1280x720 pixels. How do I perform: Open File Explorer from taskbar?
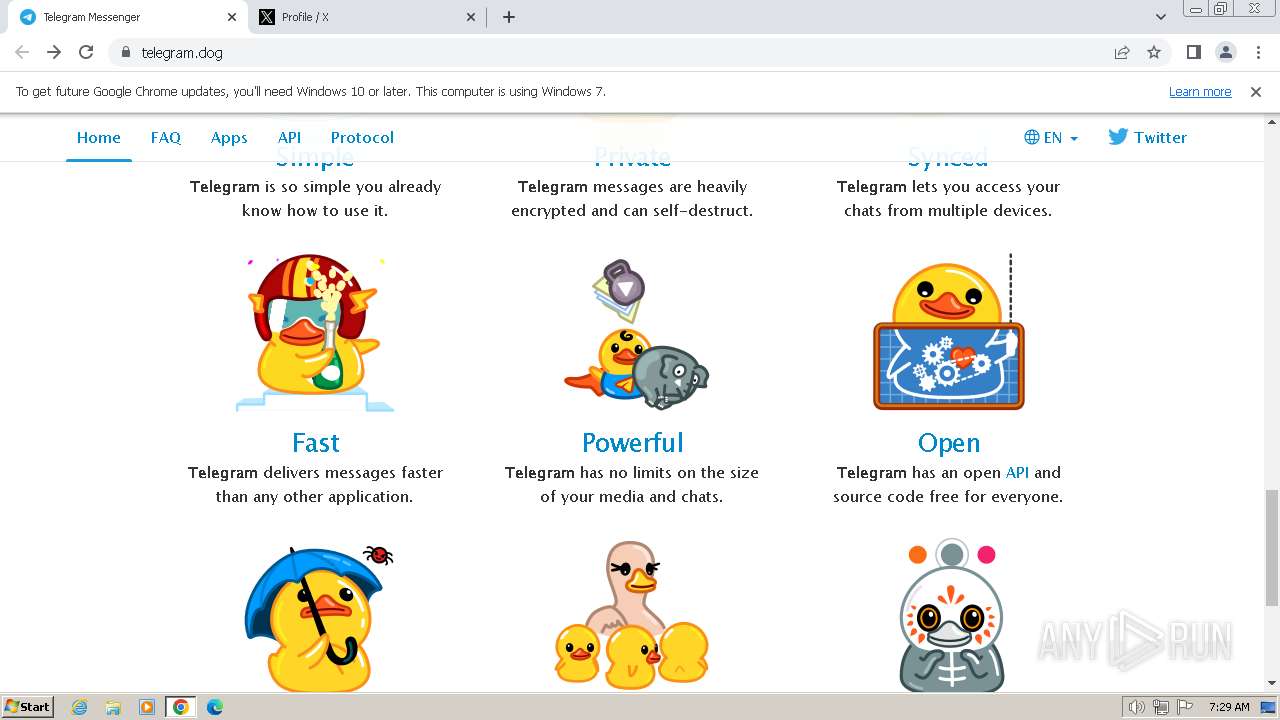[x=113, y=707]
